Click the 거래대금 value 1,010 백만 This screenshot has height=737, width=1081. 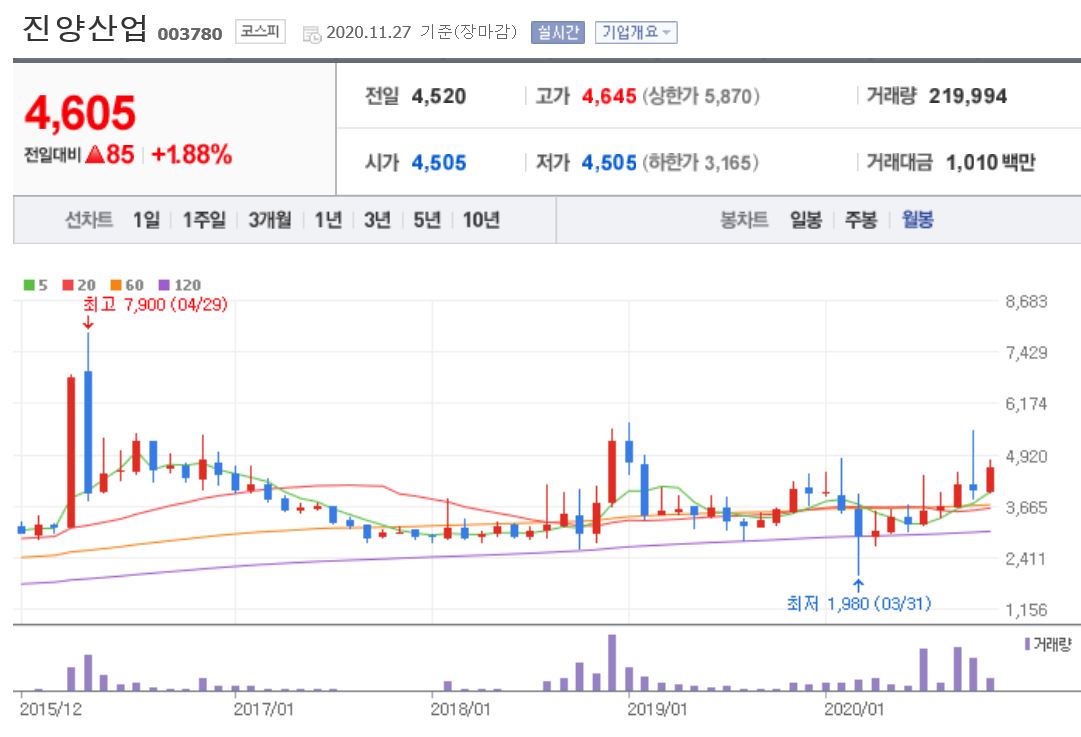(991, 163)
